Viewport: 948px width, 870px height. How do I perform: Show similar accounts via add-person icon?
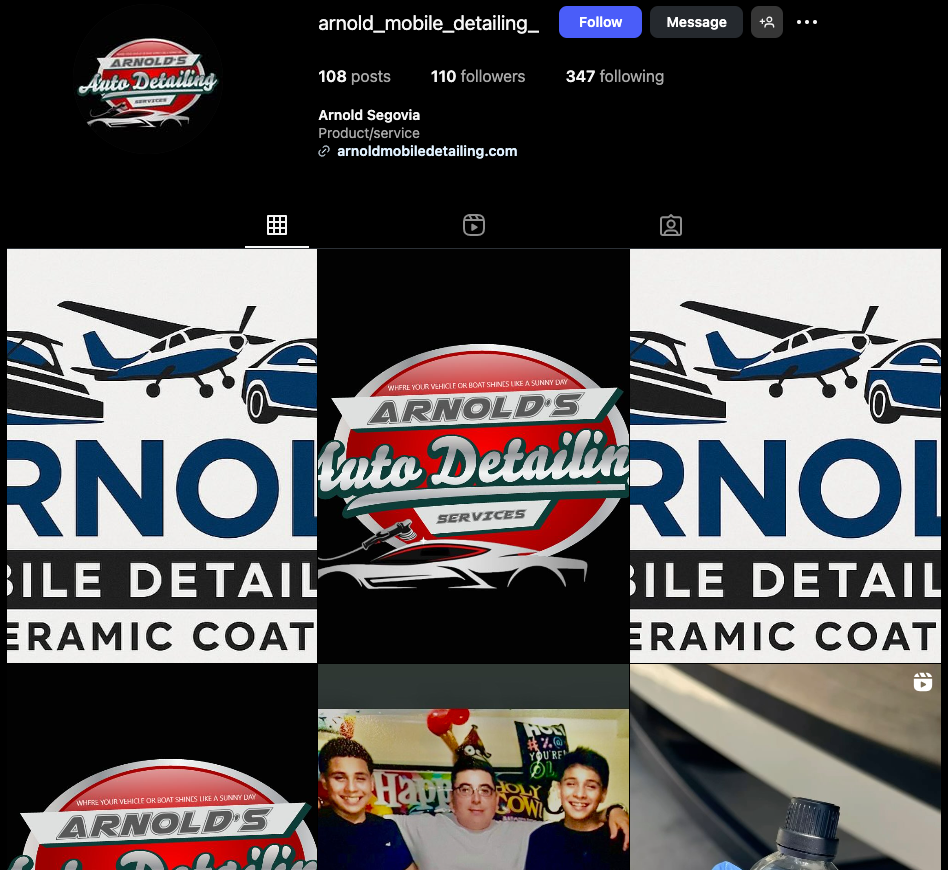767,22
